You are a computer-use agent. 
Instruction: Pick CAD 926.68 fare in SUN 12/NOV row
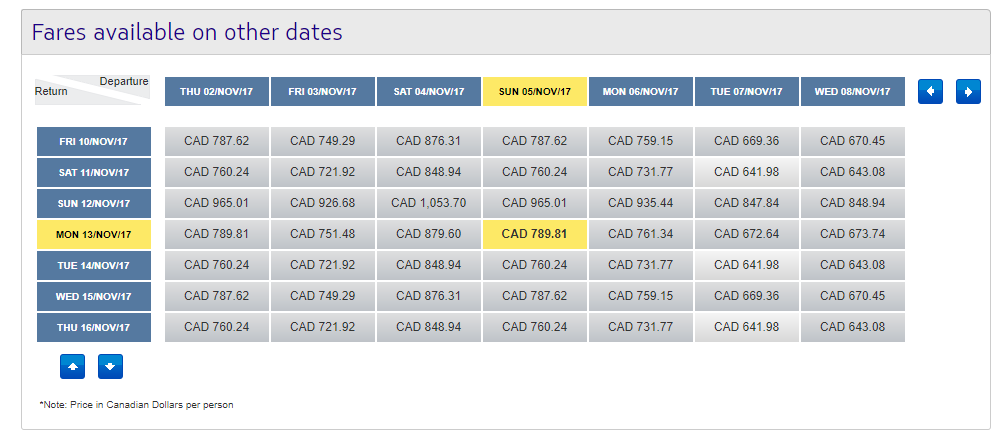point(323,204)
